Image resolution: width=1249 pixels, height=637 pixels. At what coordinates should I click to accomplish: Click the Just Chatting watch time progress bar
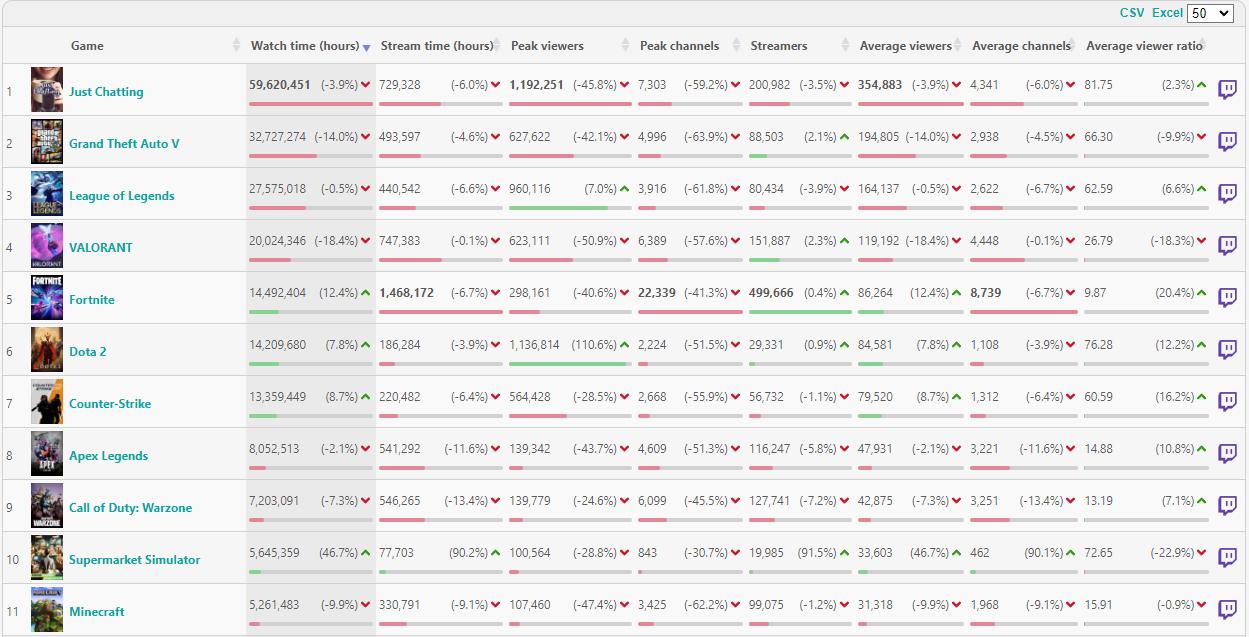point(310,103)
